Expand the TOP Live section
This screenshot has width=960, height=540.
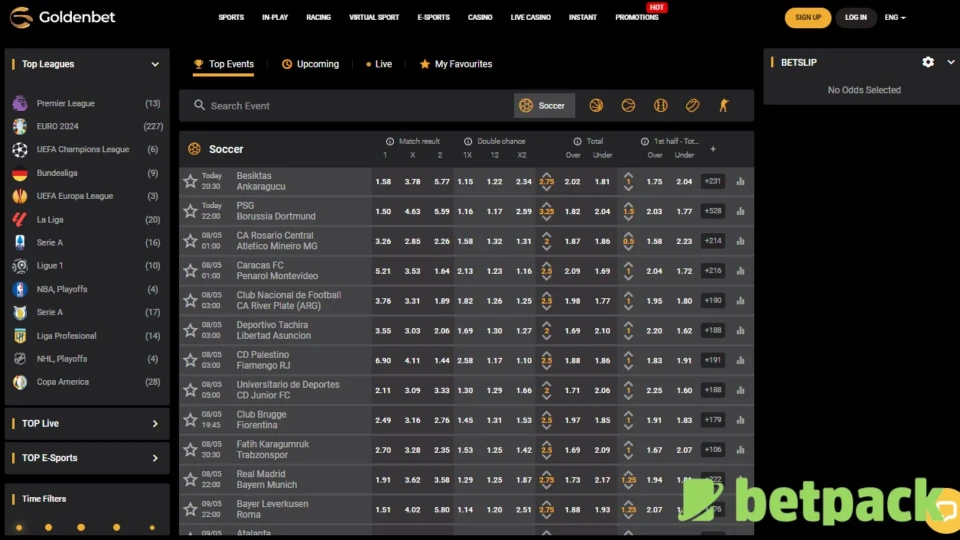pyautogui.click(x=155, y=424)
